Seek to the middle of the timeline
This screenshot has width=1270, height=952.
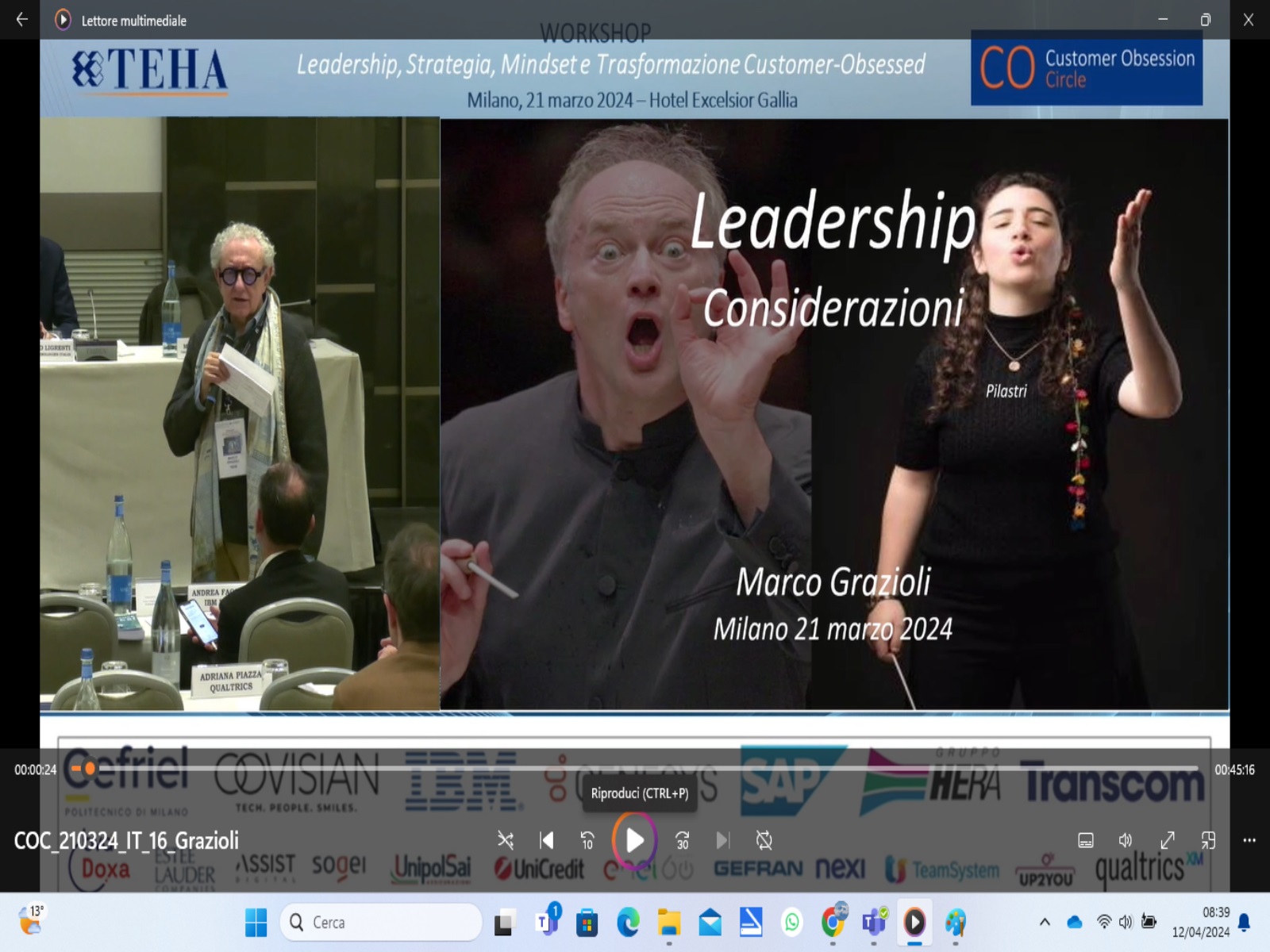635,768
